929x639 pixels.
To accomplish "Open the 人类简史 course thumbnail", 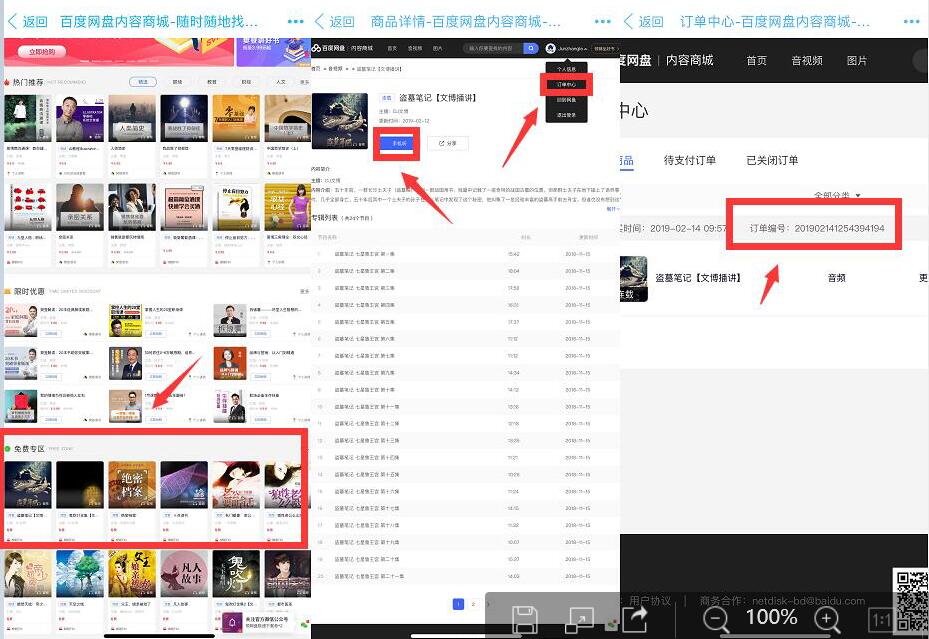I will click(x=132, y=118).
